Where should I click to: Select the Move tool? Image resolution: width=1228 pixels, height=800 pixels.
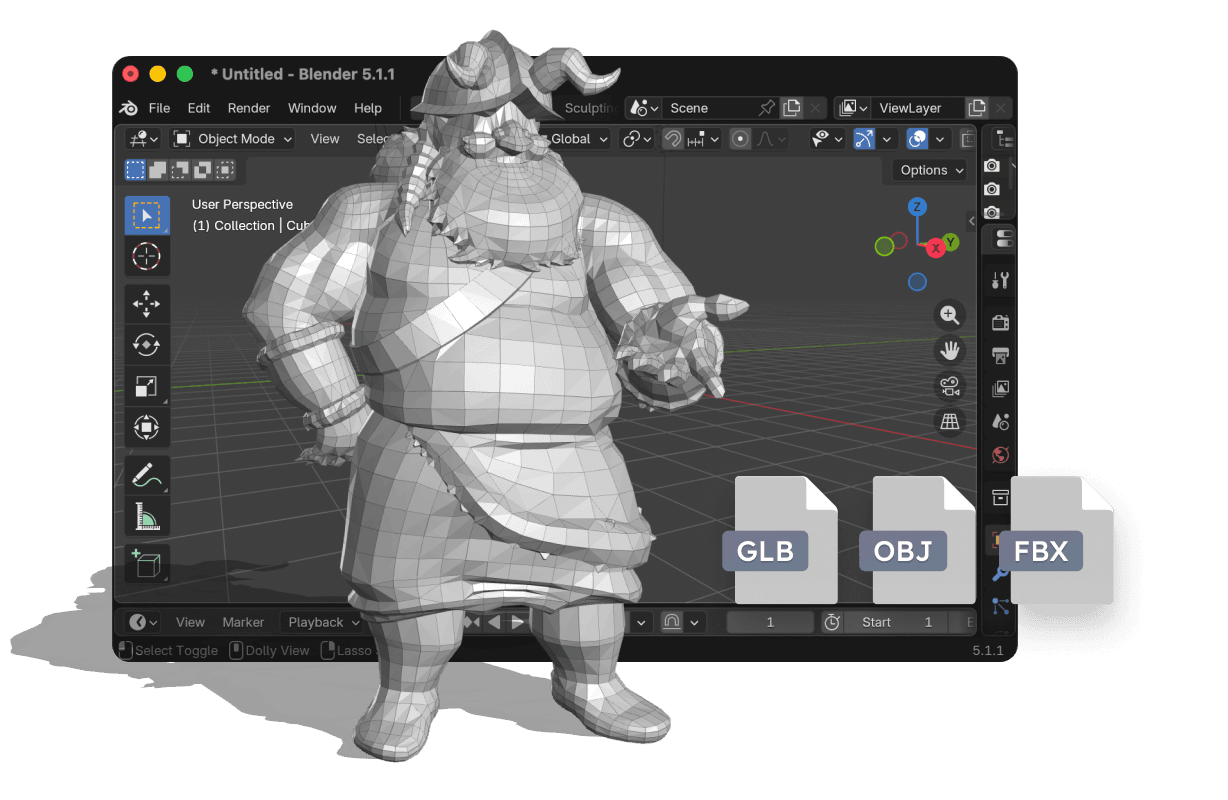[147, 304]
